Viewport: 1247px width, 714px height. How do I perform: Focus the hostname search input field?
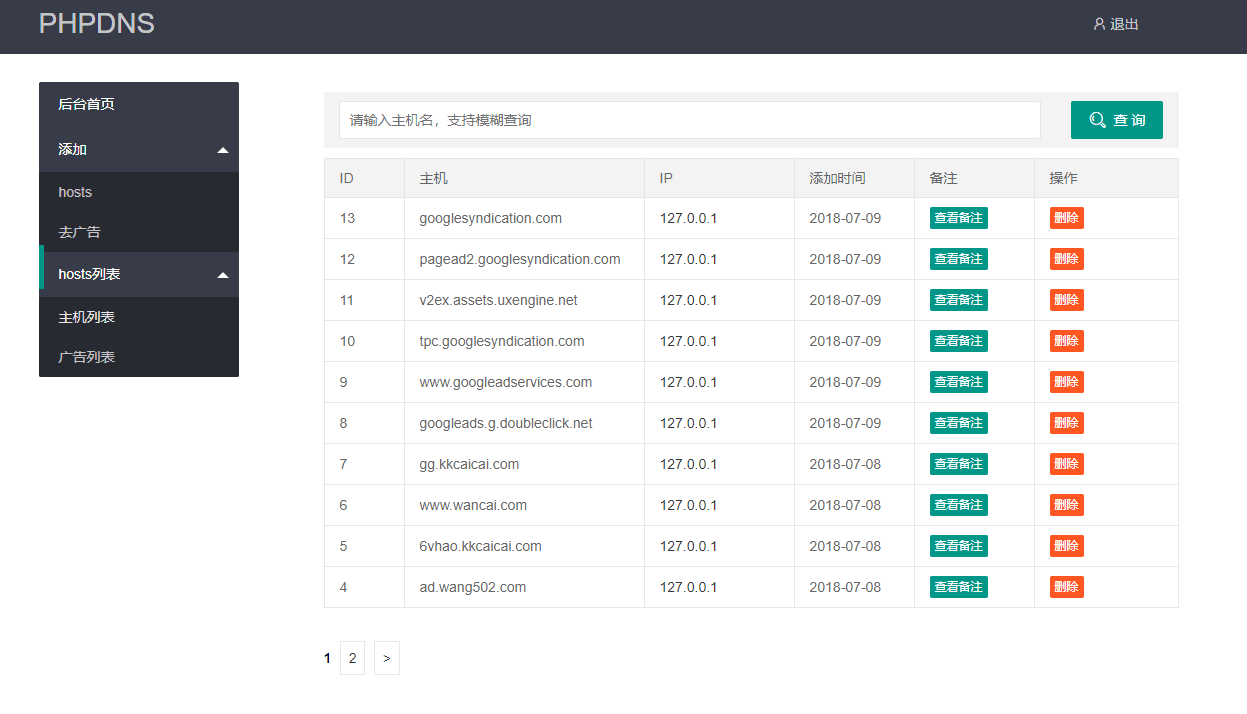click(690, 120)
